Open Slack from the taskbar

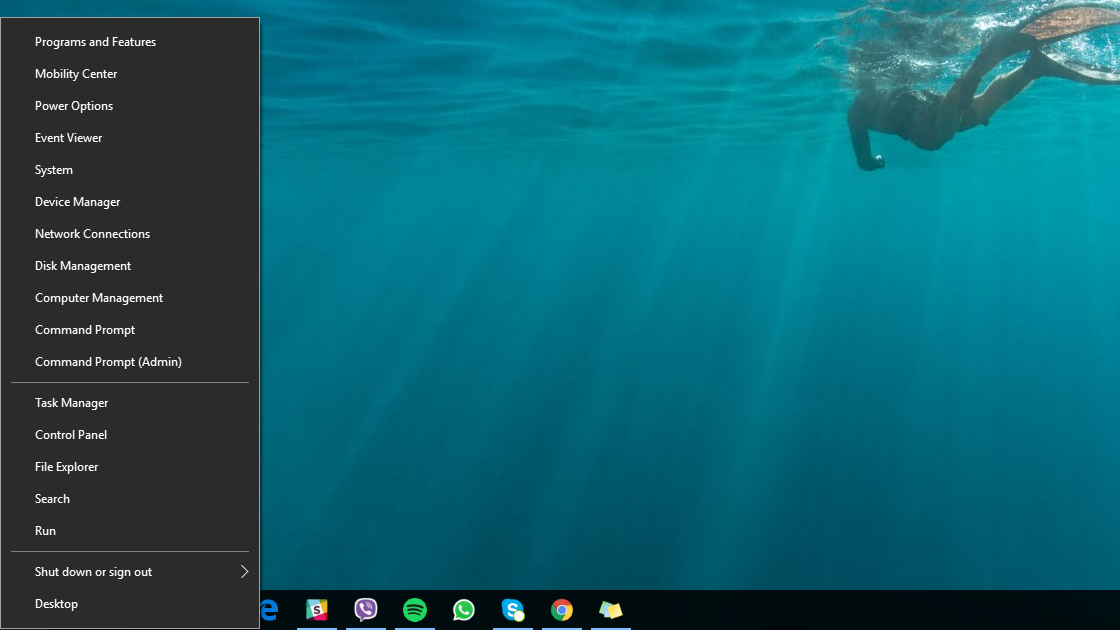tap(317, 610)
